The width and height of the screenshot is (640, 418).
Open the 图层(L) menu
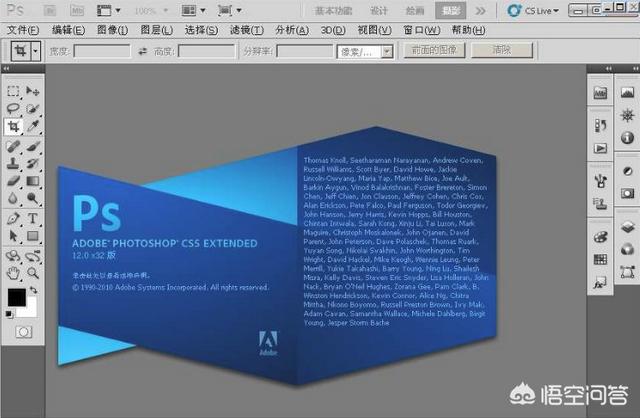156,30
